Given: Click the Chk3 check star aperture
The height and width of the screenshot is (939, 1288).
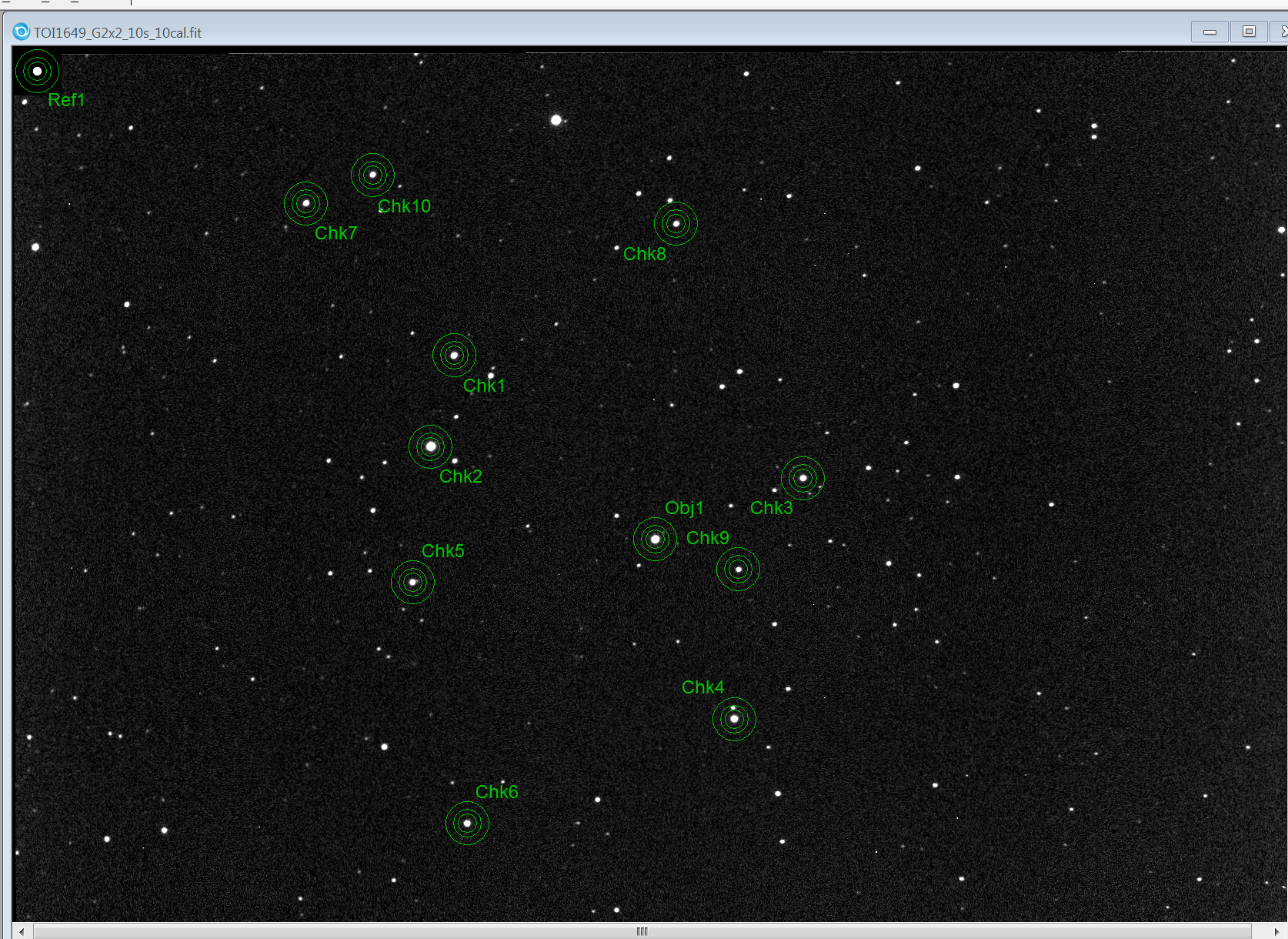Looking at the screenshot, I should [x=802, y=478].
